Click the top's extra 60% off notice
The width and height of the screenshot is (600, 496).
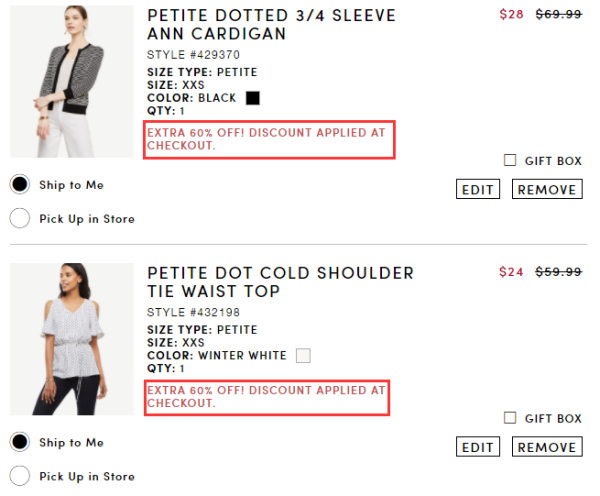point(266,396)
